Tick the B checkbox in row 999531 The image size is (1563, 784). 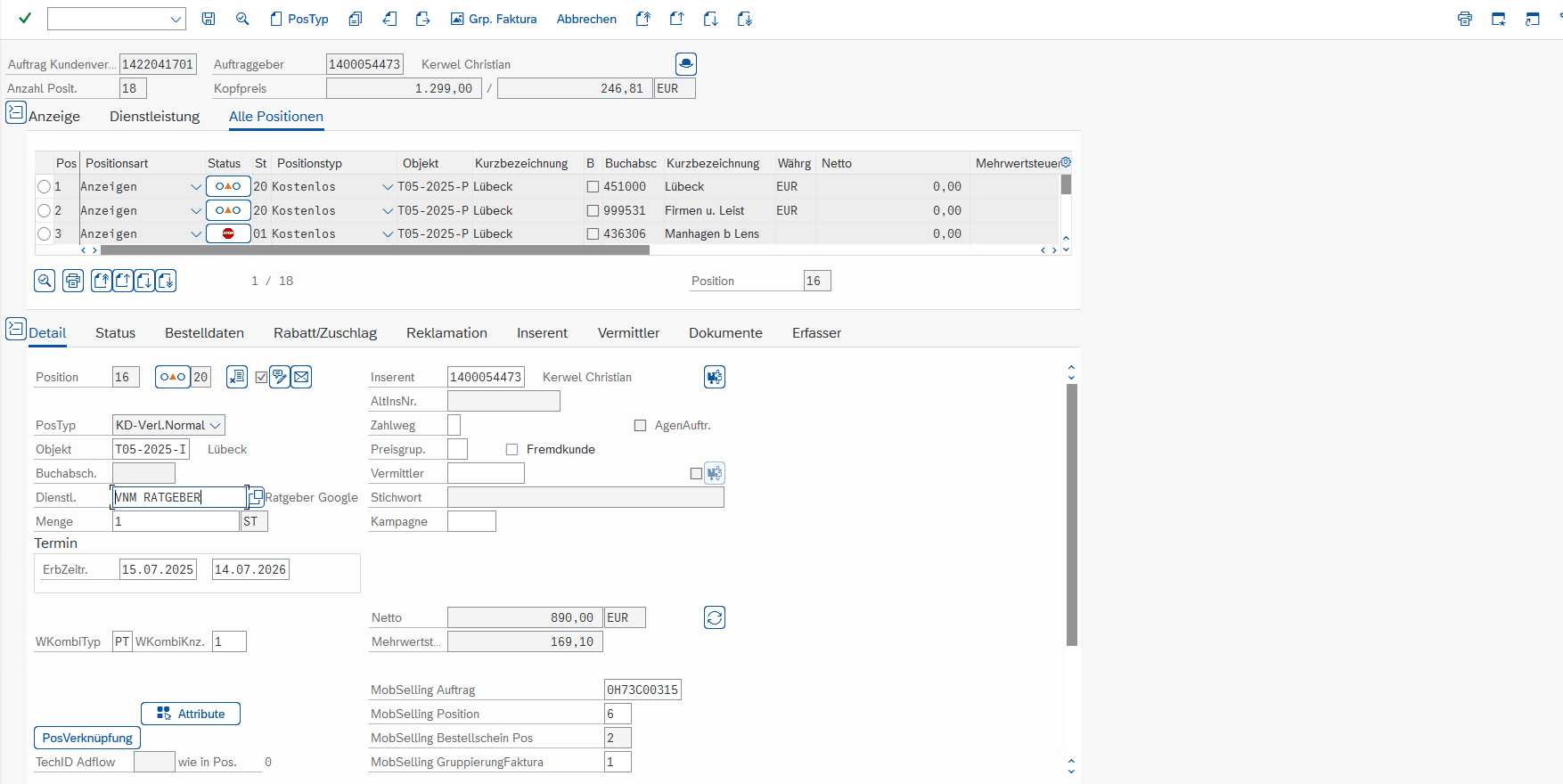pyautogui.click(x=593, y=211)
